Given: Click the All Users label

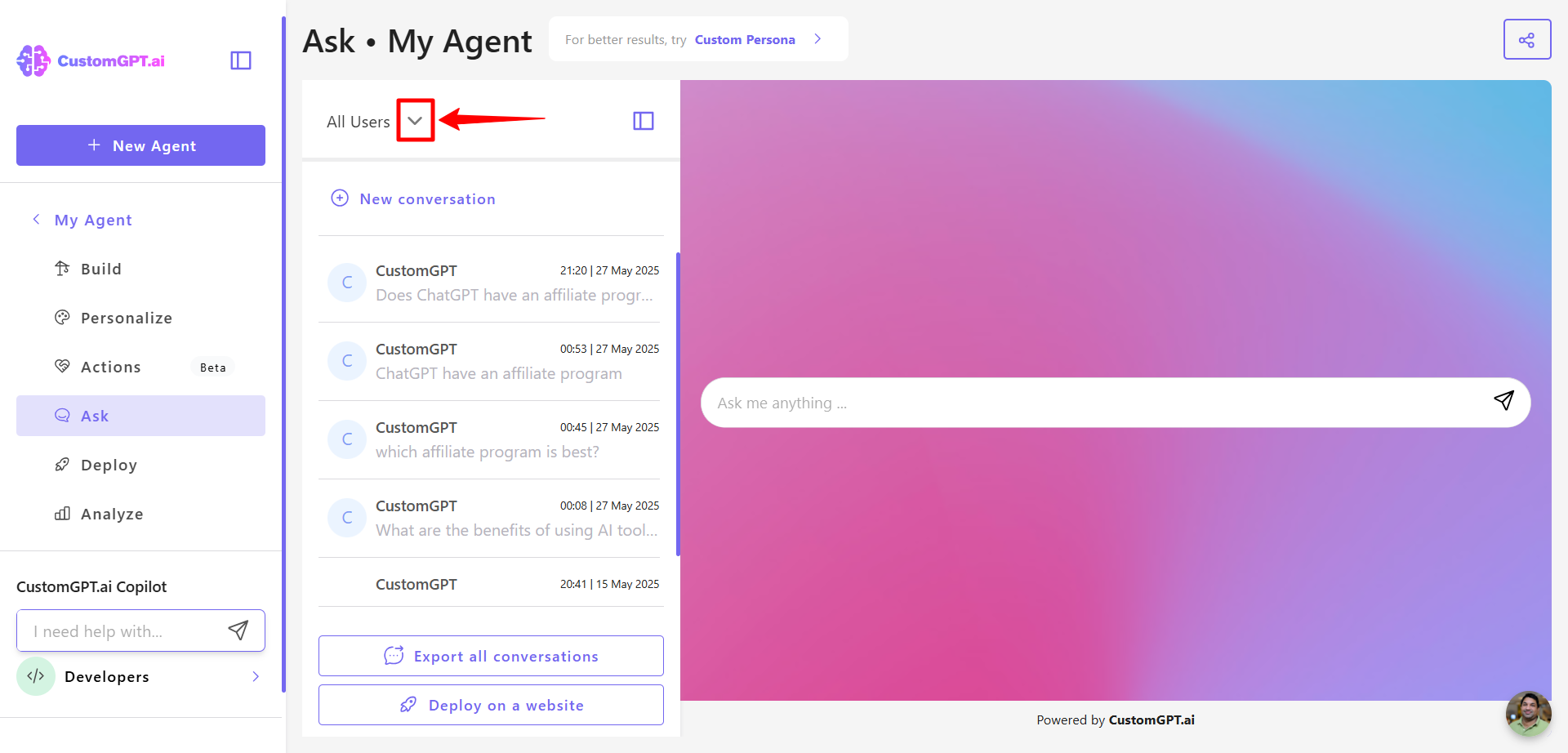Looking at the screenshot, I should tap(359, 122).
